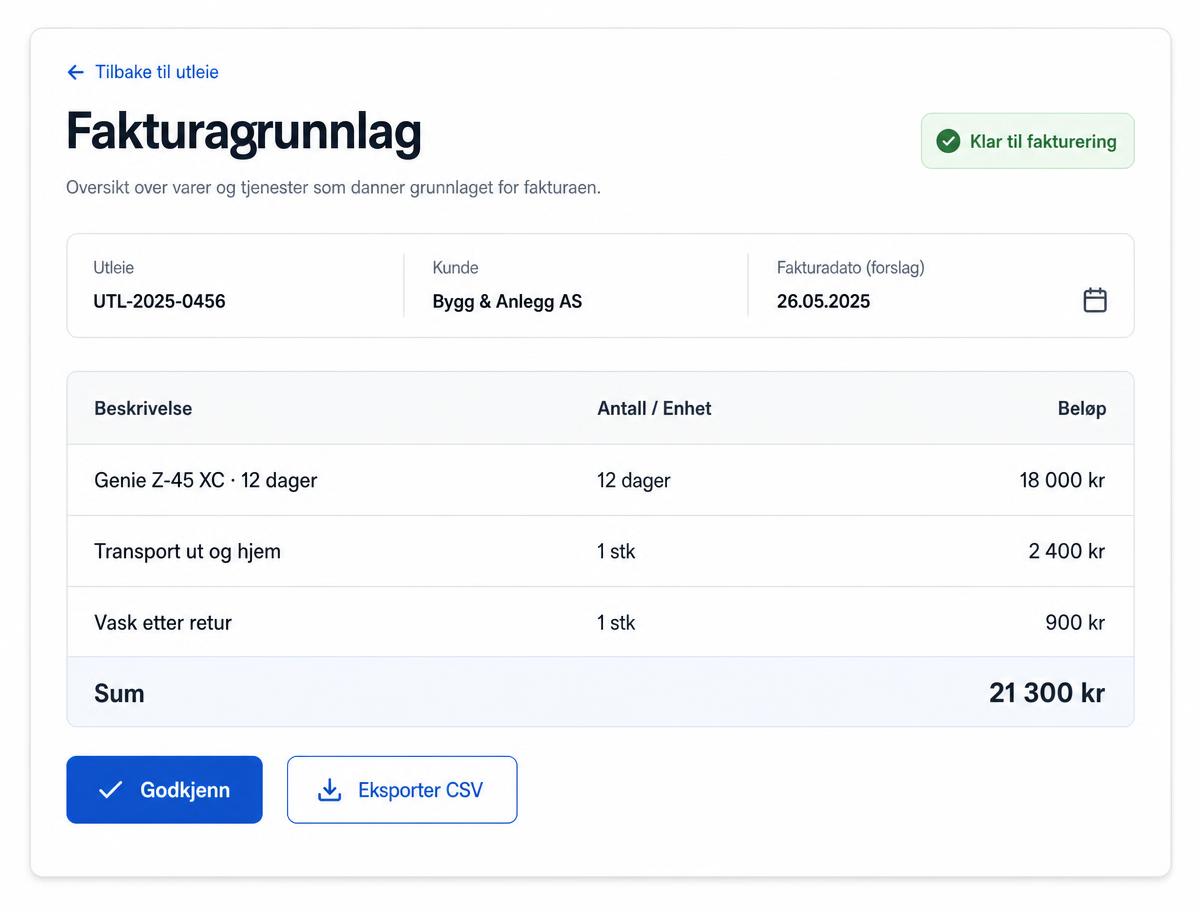Click the 1 stk quantity for Vask etter retur

point(616,622)
